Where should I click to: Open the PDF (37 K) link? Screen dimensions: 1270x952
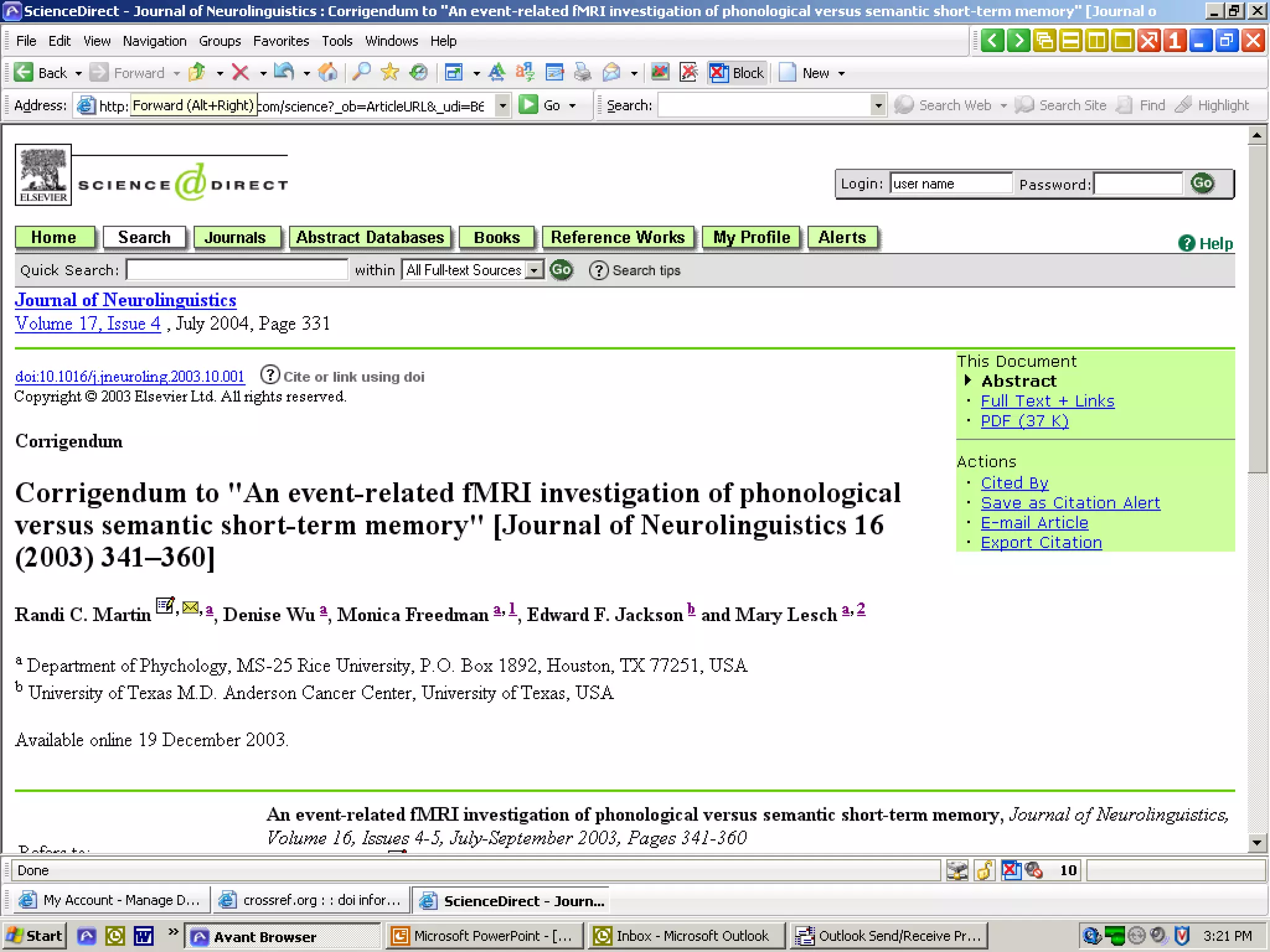point(1024,421)
